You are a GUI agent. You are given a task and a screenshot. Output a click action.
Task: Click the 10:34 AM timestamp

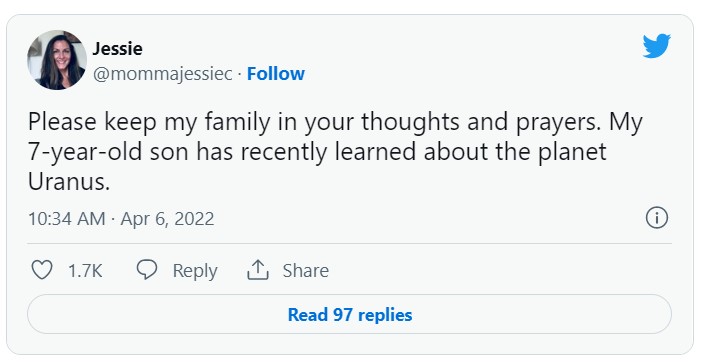[x=66, y=219]
